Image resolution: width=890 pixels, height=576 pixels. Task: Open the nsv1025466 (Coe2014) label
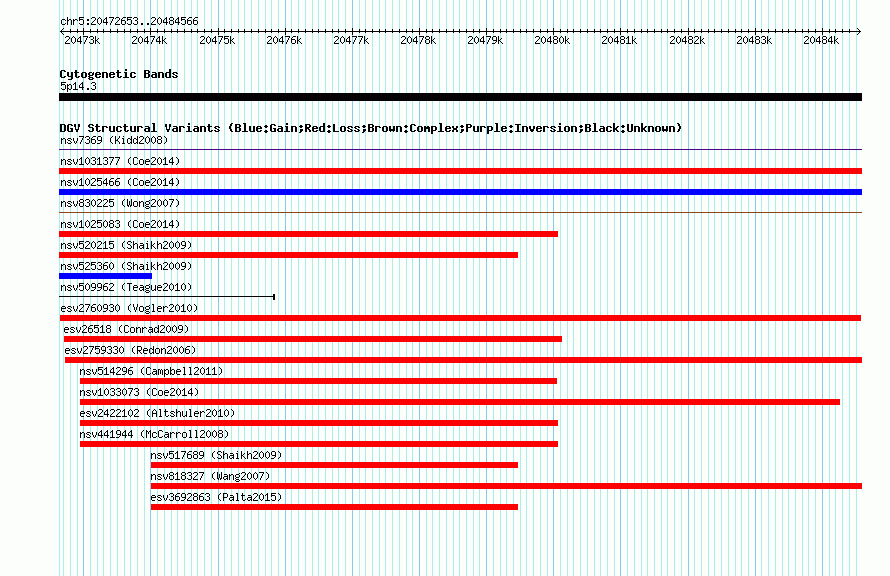120,182
